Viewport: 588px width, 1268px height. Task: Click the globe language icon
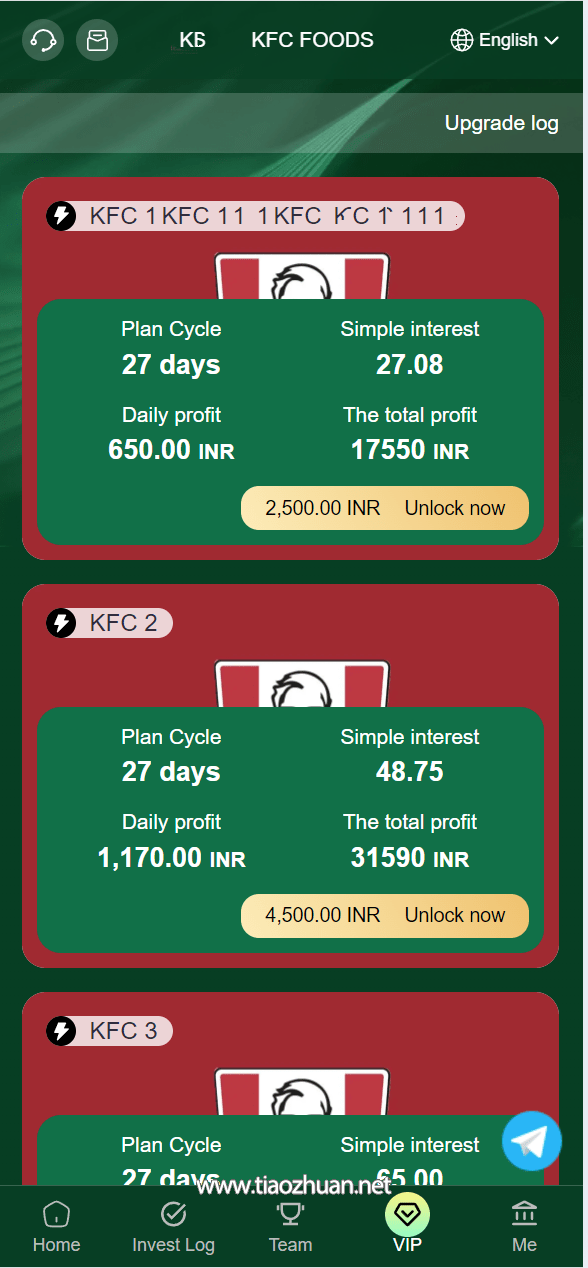tap(462, 40)
